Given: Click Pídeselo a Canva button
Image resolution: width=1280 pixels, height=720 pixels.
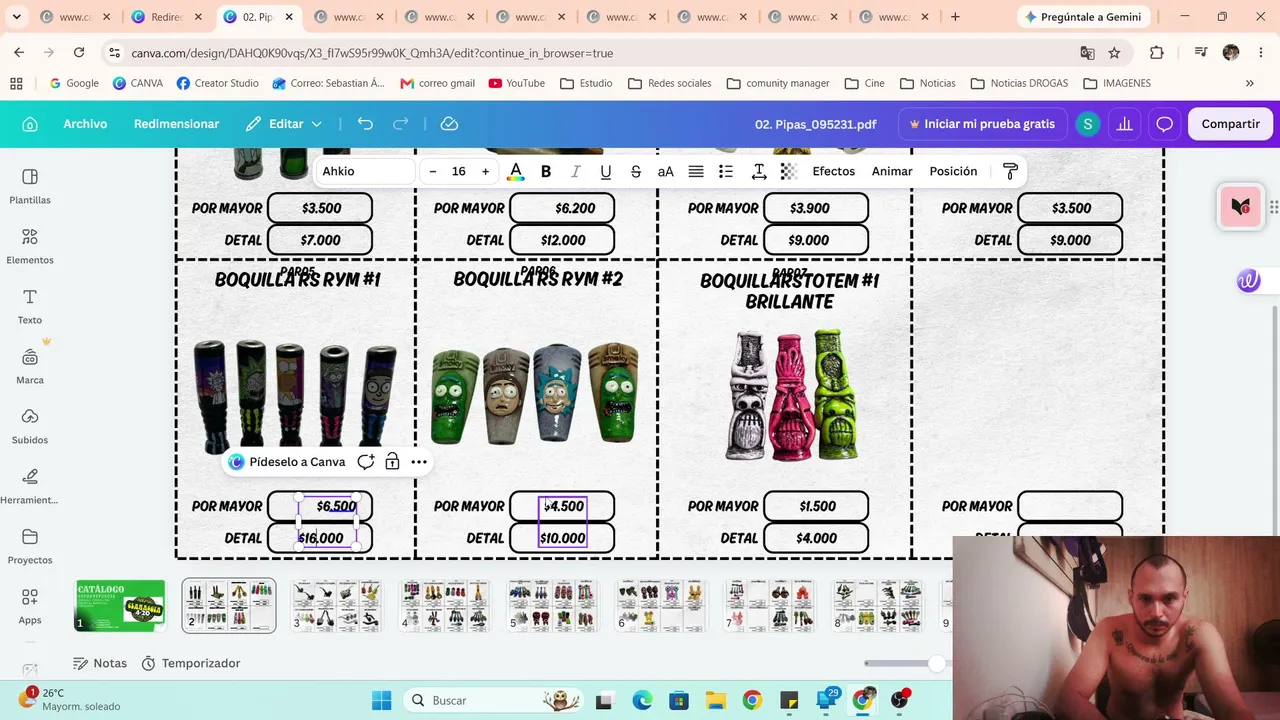Looking at the screenshot, I should click(286, 462).
